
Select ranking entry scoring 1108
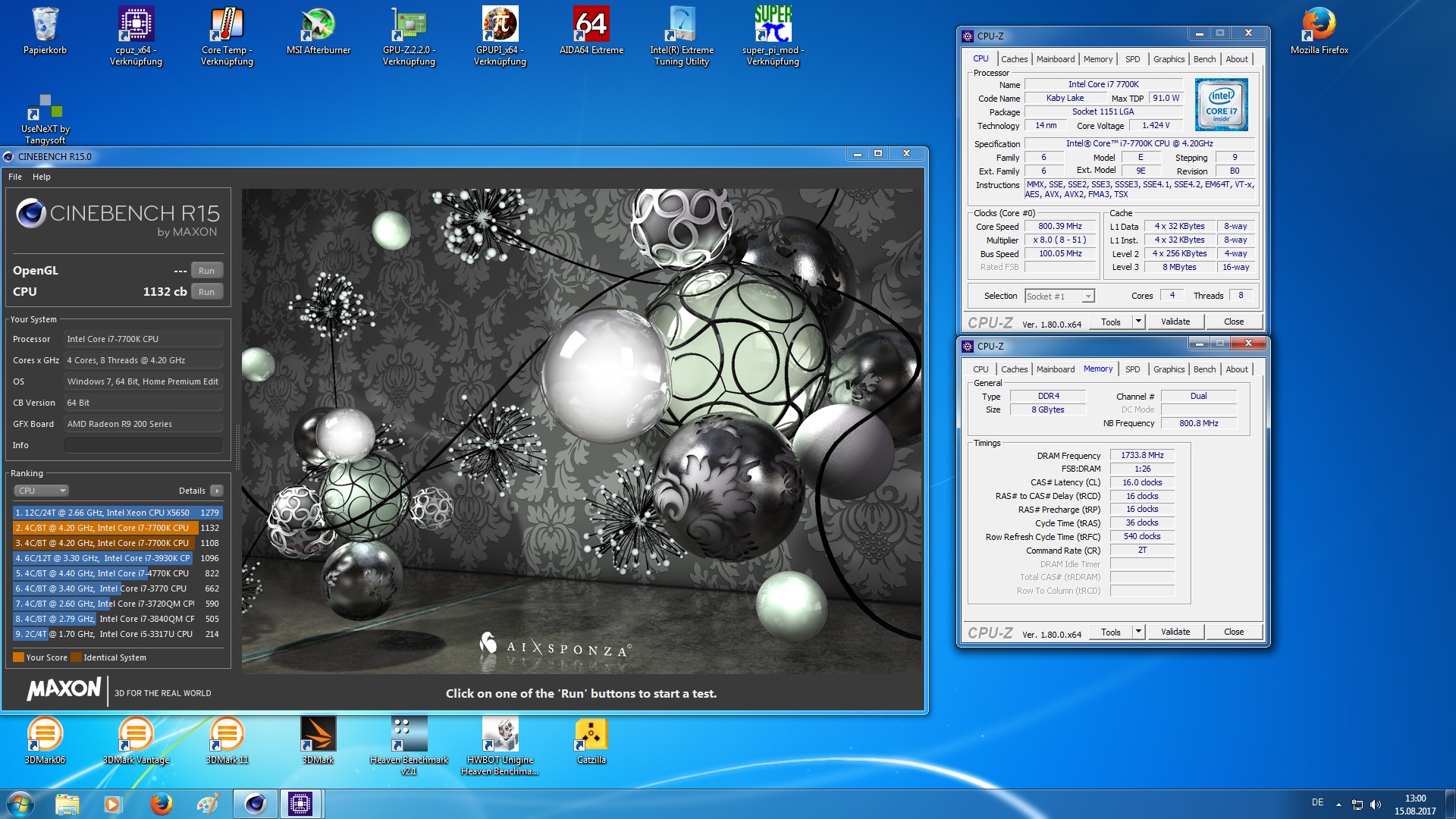118,543
